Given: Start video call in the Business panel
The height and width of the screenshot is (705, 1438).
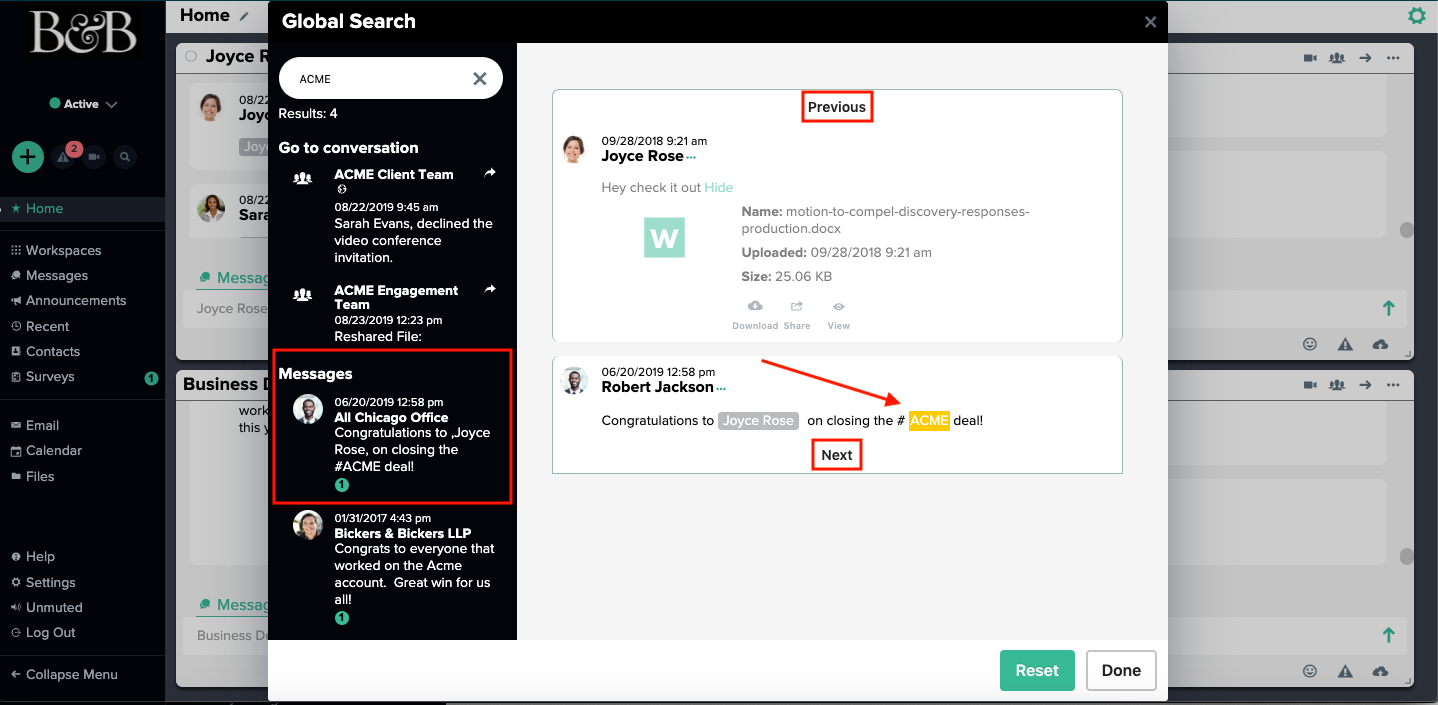Looking at the screenshot, I should [x=1310, y=385].
